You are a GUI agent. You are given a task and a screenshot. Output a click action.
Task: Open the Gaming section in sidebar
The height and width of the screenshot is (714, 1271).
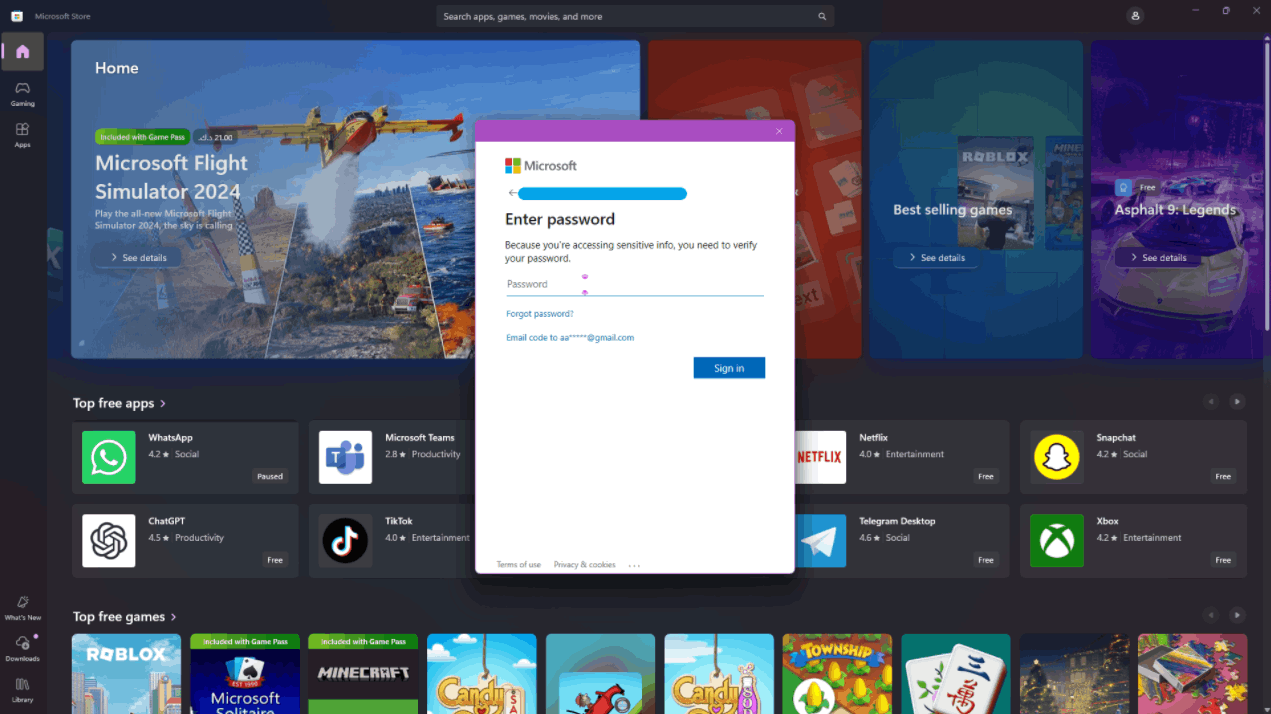point(22,94)
